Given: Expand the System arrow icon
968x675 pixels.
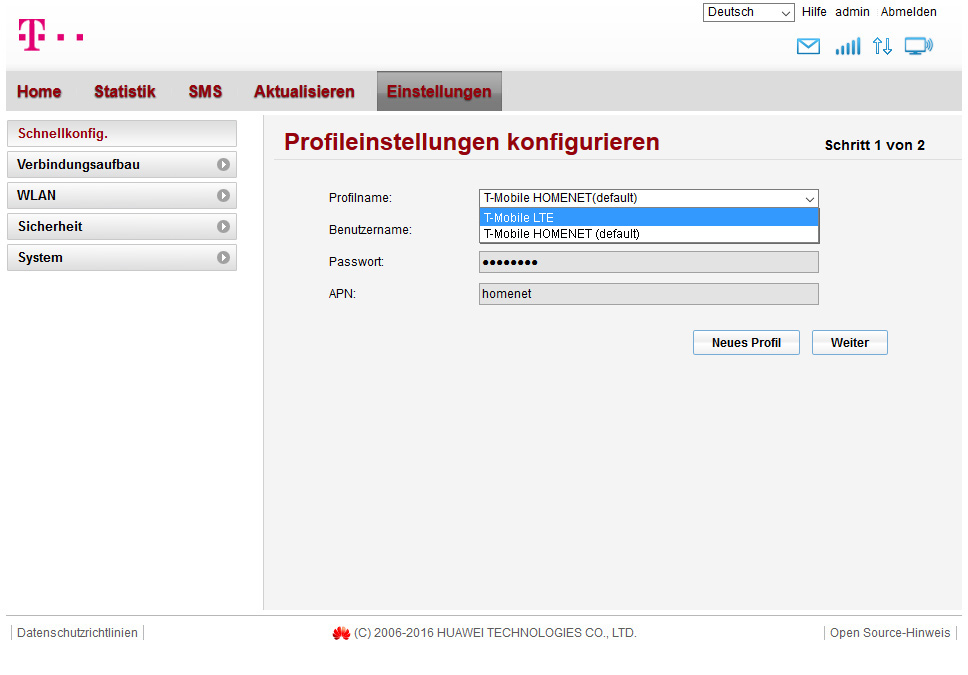Looking at the screenshot, I should (223, 258).
